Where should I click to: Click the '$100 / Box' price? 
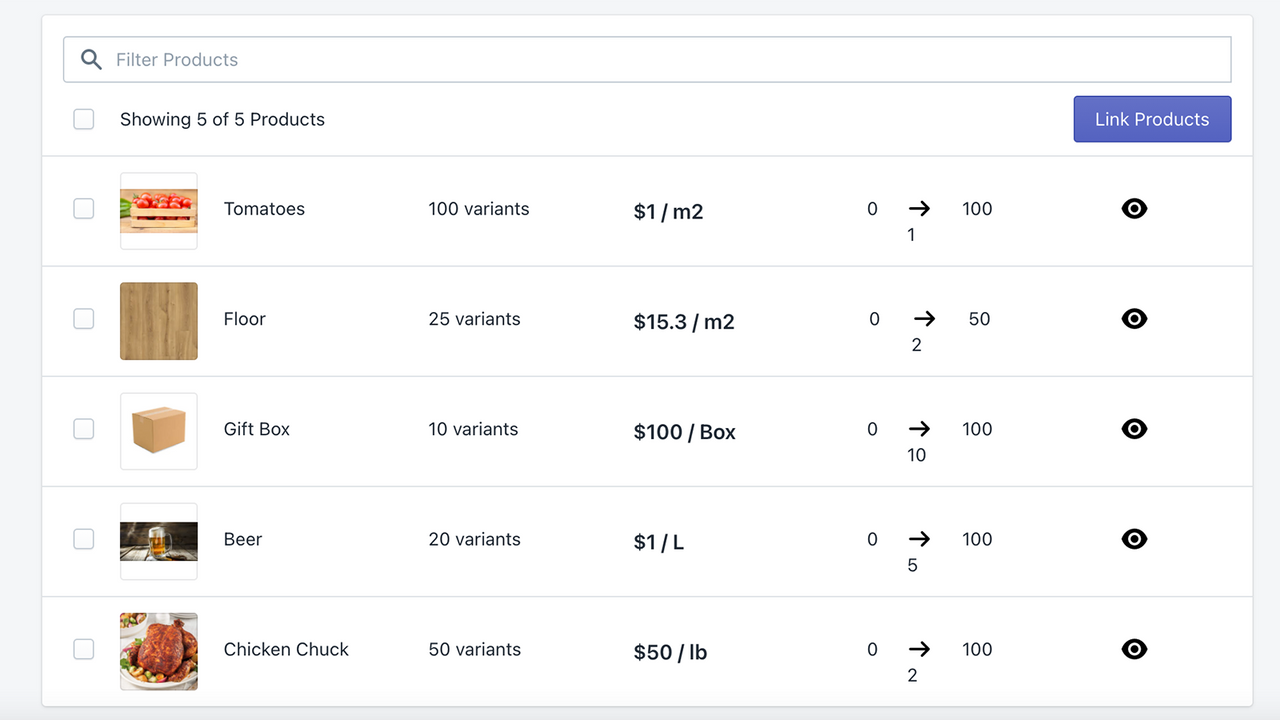(685, 432)
